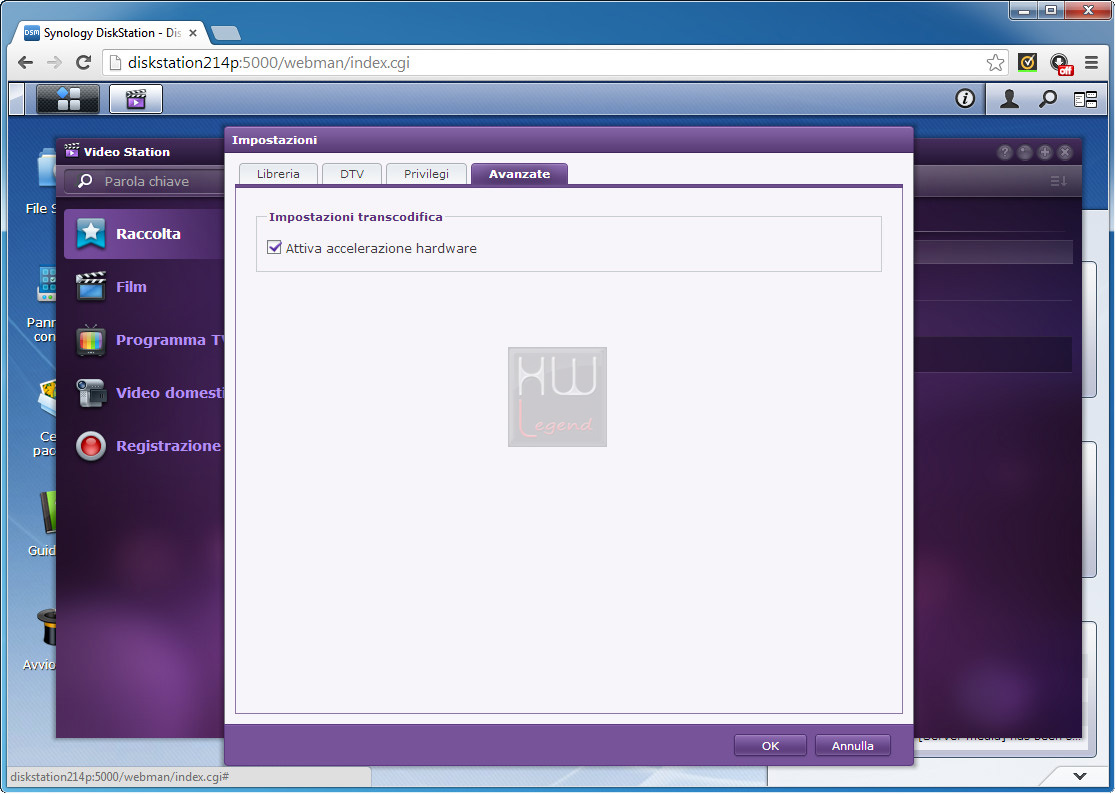Click the extension icon with off badge
Image resolution: width=1116 pixels, height=794 pixels.
point(1061,64)
